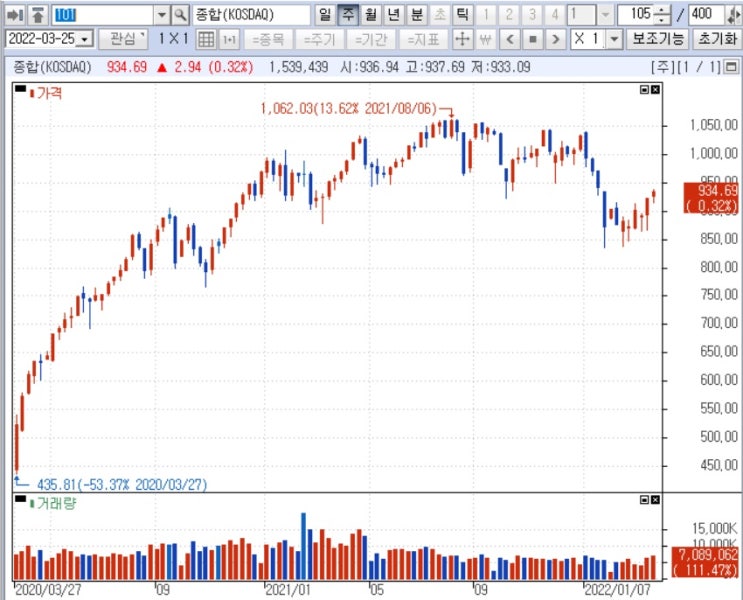Open the date picker 2022-03-25 dropdown

point(85,39)
